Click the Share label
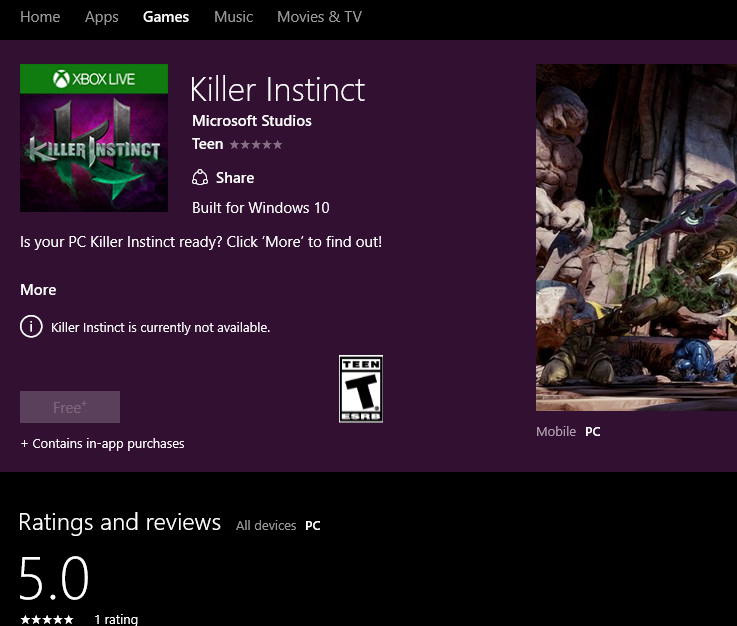The image size is (737, 626). click(x=235, y=178)
